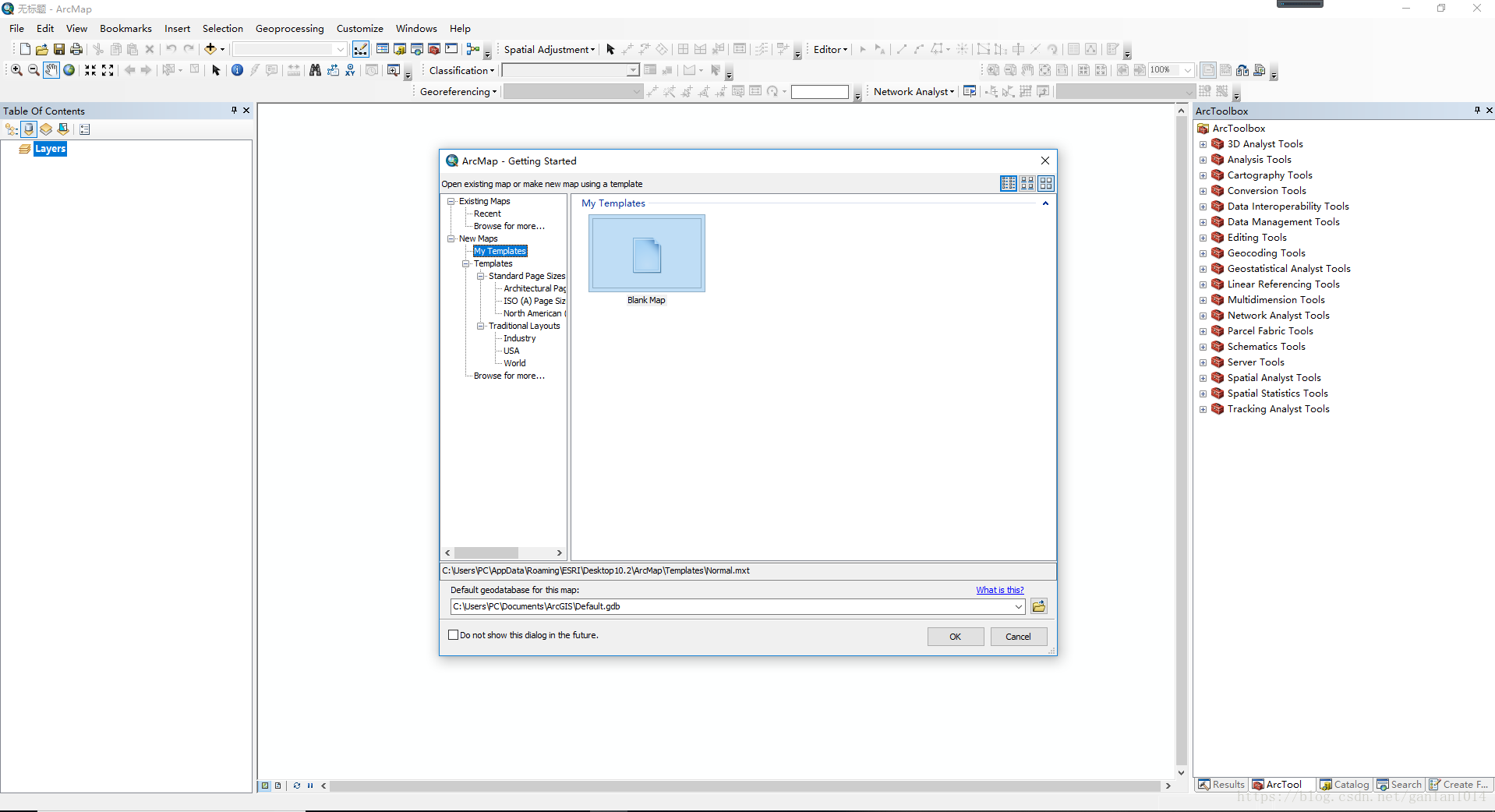
Task: Open the 'What is this?' link
Action: (x=1000, y=590)
